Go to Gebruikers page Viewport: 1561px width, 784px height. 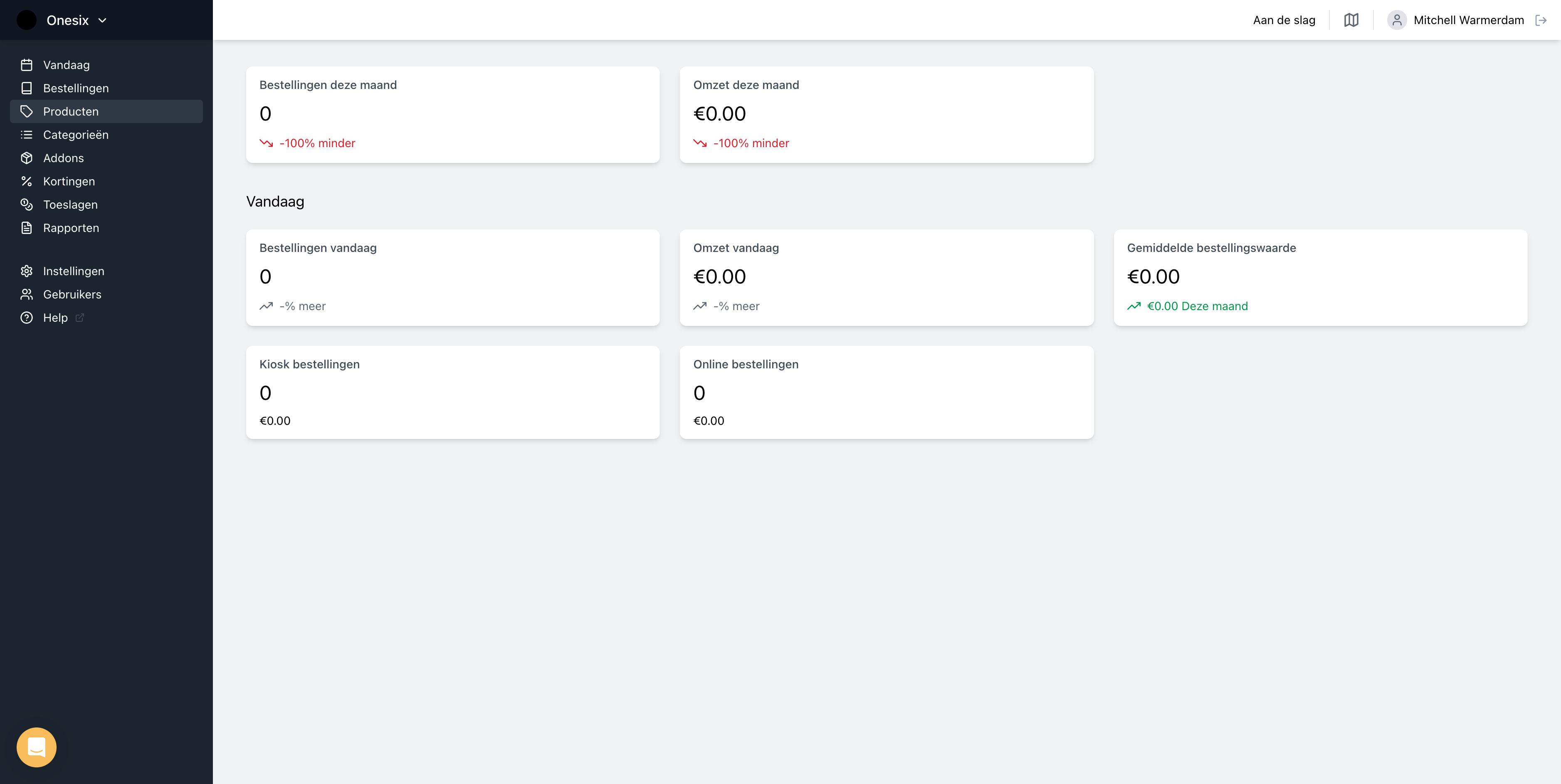(x=106, y=294)
